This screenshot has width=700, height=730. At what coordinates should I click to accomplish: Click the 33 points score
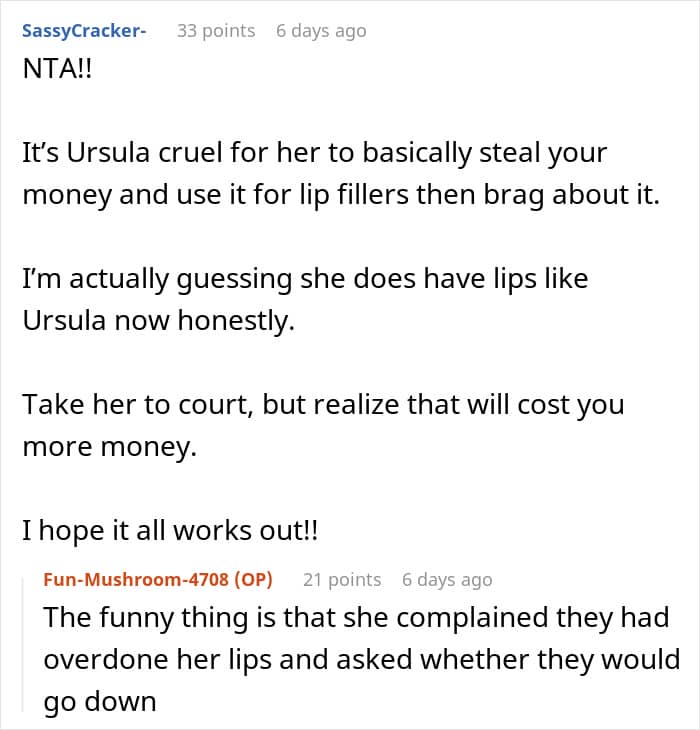tap(215, 31)
